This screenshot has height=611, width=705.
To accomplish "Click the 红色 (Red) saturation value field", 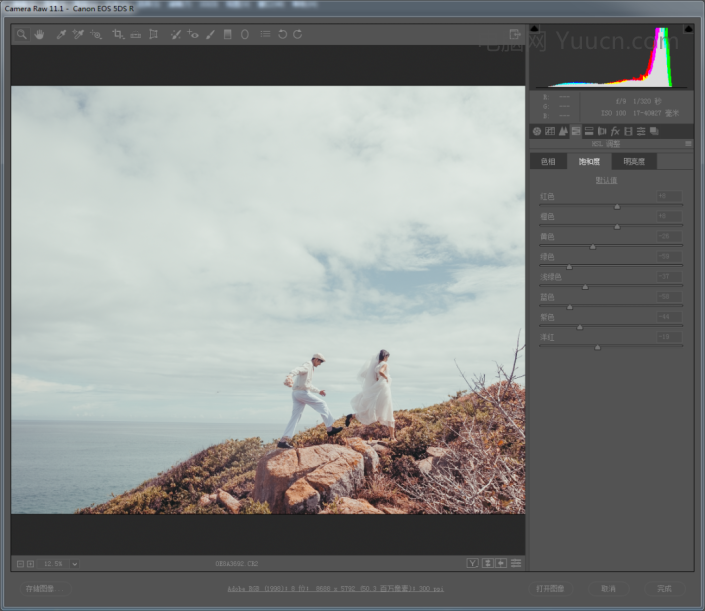I will tap(667, 197).
